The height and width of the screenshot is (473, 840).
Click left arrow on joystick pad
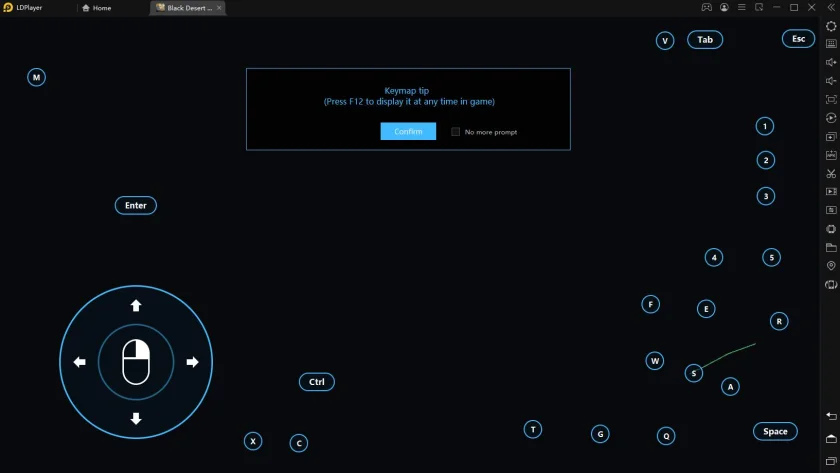click(79, 362)
